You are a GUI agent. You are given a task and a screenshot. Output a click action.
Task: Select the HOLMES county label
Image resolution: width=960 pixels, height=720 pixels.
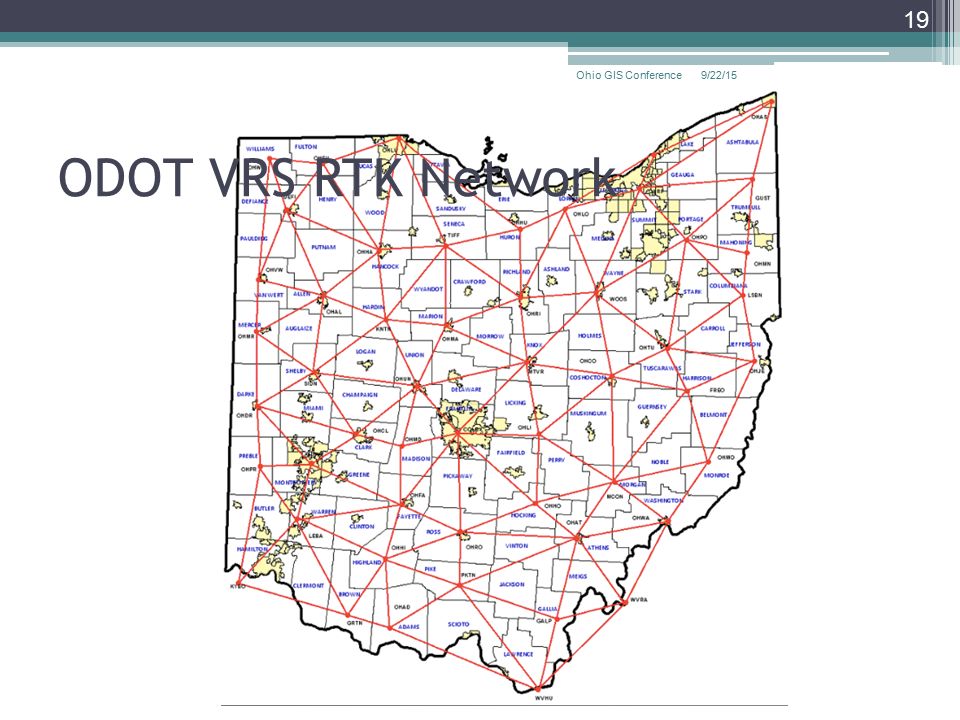click(590, 336)
